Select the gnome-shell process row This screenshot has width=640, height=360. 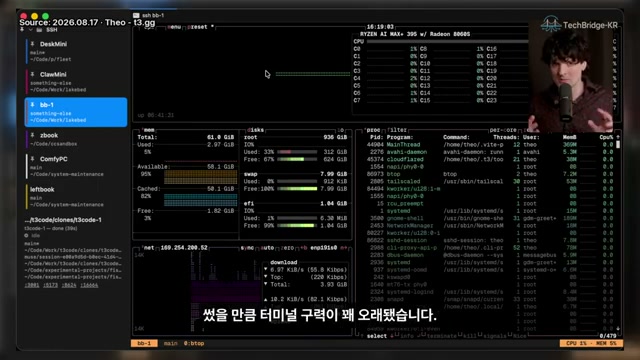click(x=490, y=218)
